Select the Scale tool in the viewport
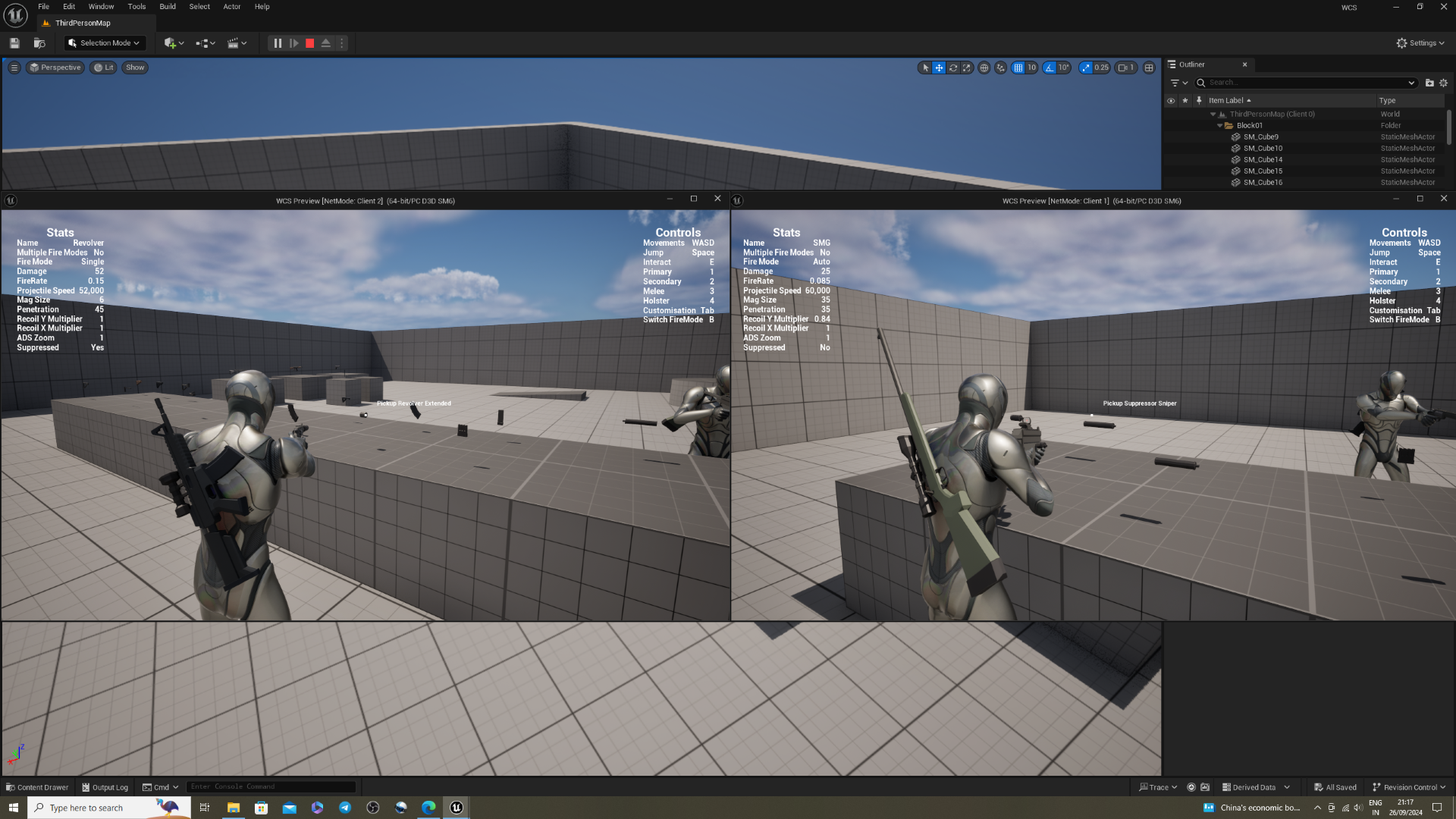This screenshot has height=819, width=1456. tap(967, 67)
